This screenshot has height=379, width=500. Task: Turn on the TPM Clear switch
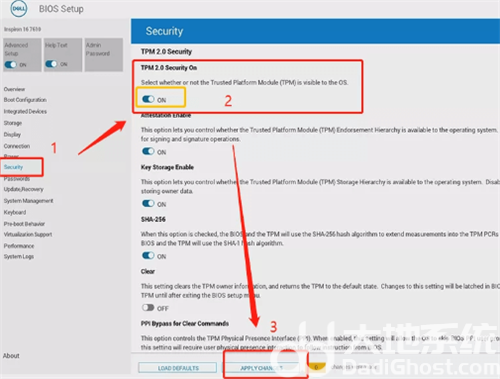point(148,308)
